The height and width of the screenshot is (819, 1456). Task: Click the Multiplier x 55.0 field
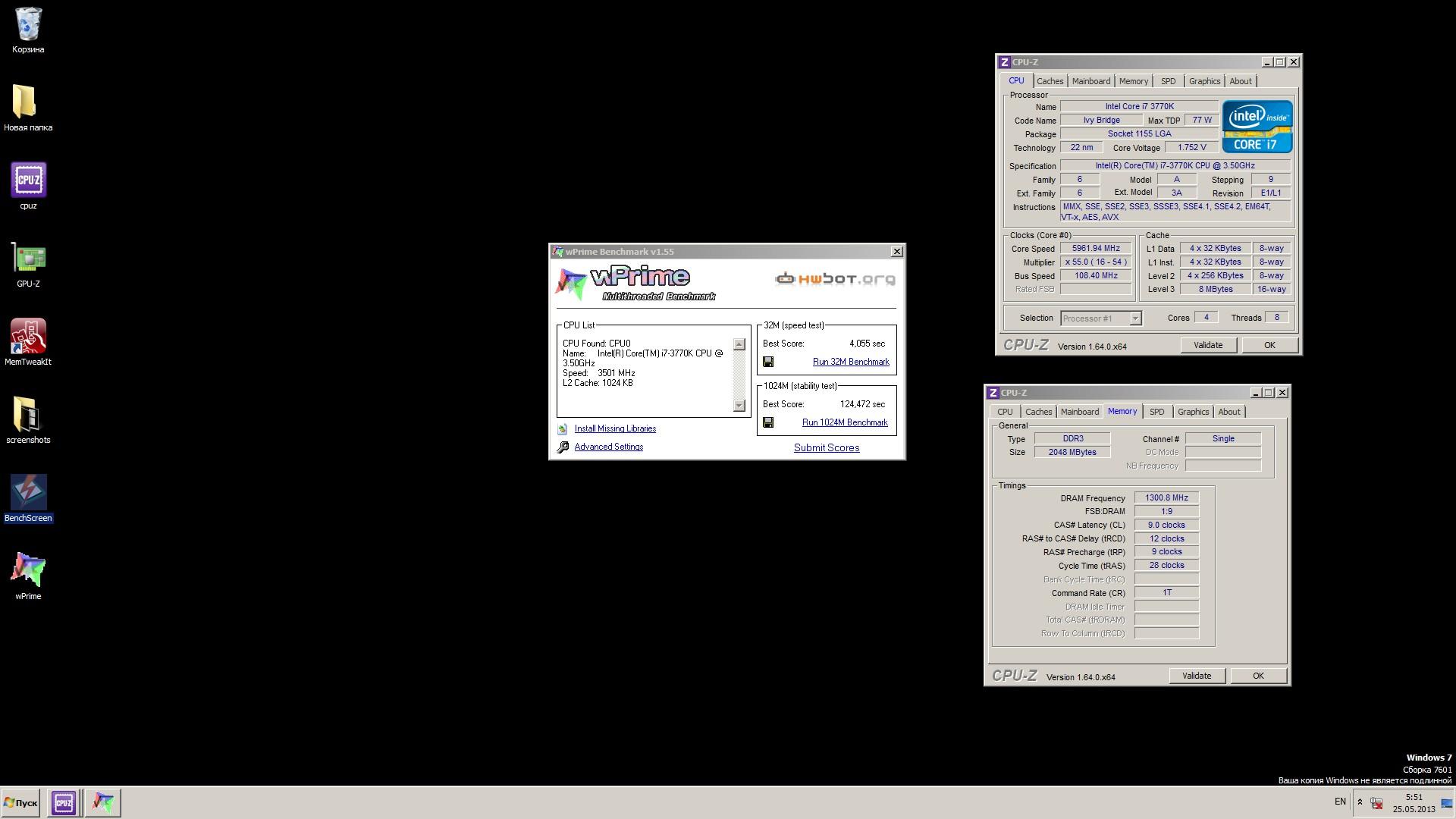click(1096, 262)
